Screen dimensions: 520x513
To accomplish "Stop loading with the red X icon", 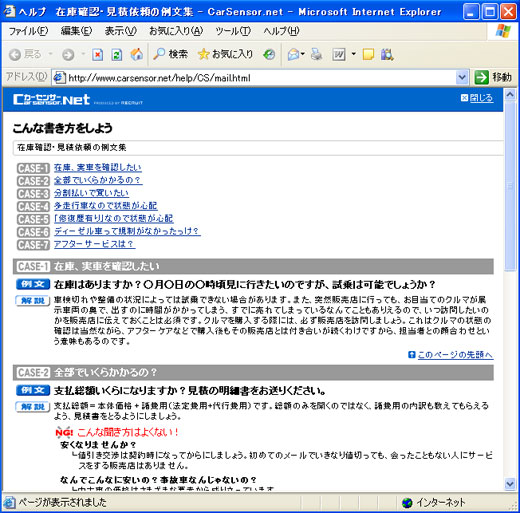I will point(97,54).
